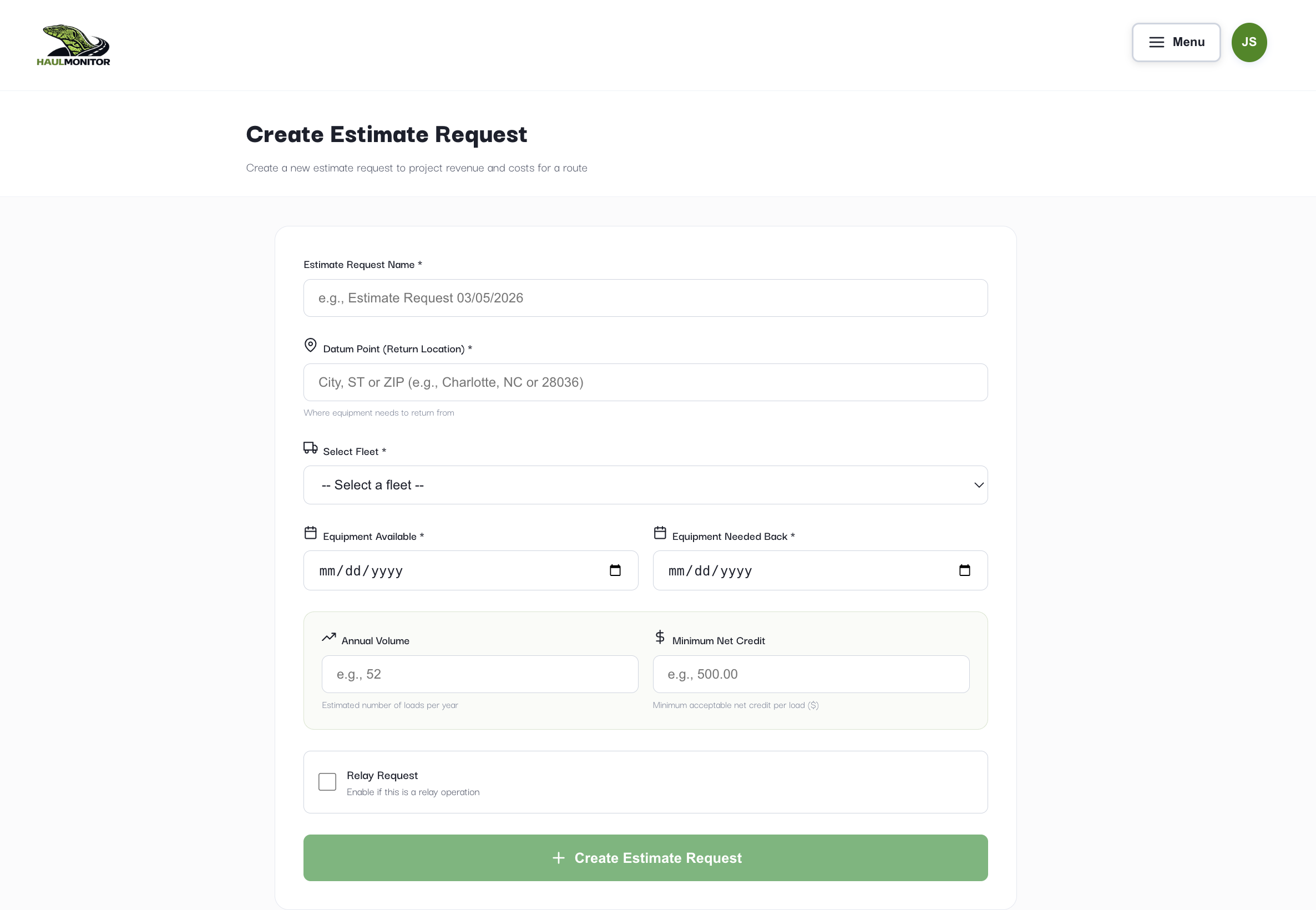Select the -- Select a fleet -- combo box
1316x910 pixels.
[x=645, y=484]
